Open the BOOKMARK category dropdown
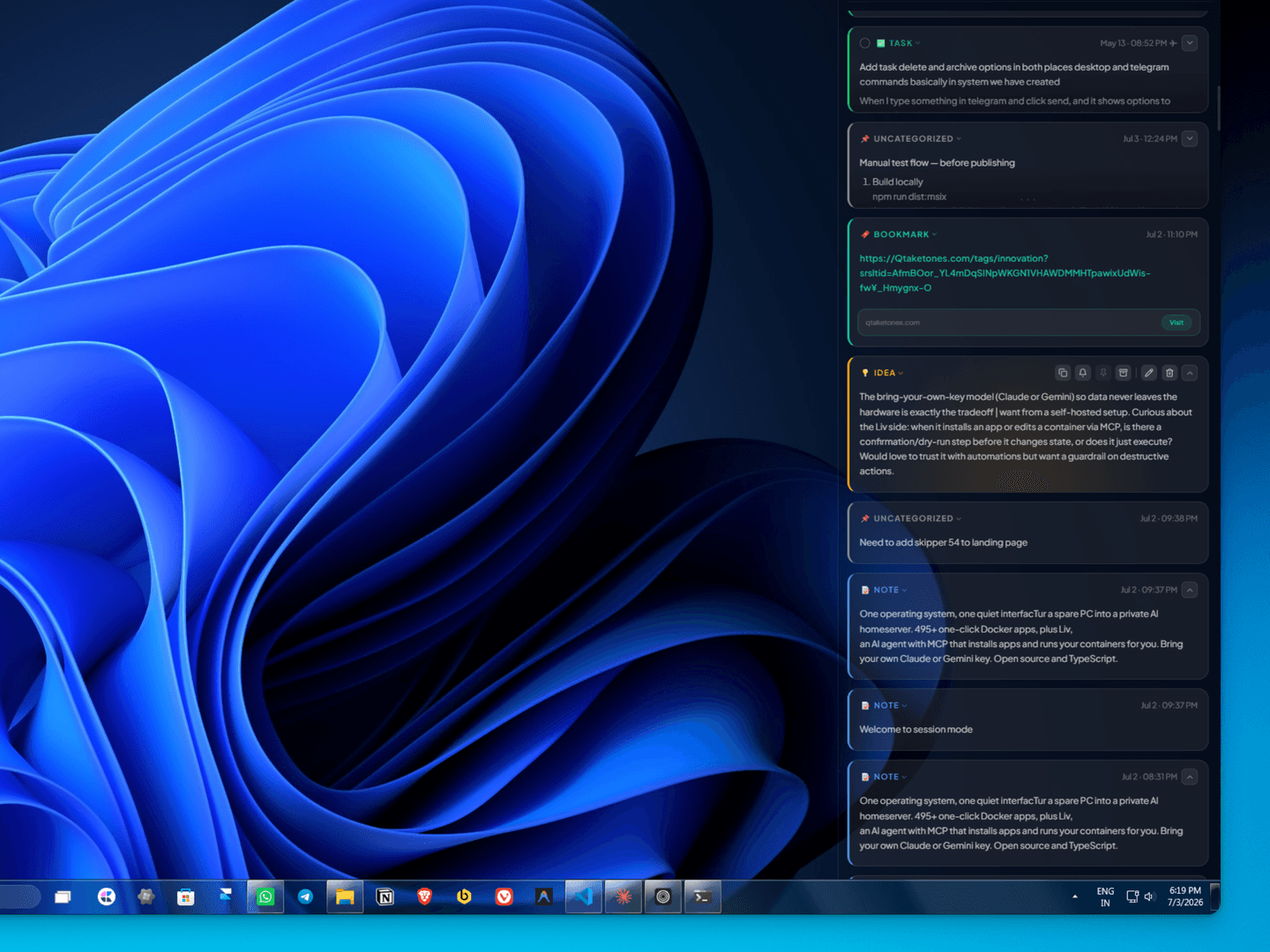 coord(899,234)
